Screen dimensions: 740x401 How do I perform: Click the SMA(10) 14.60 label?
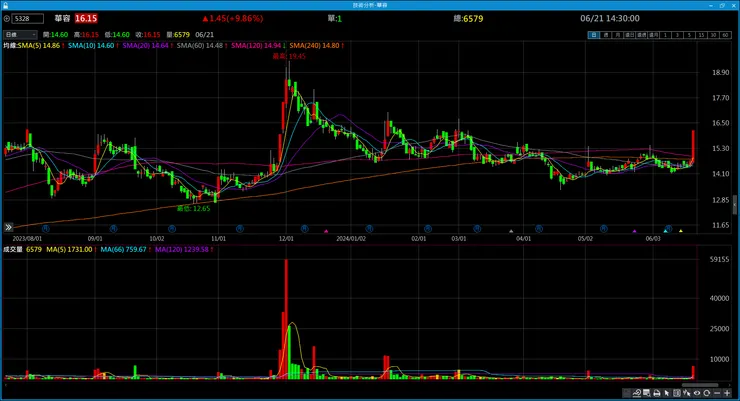(91, 46)
